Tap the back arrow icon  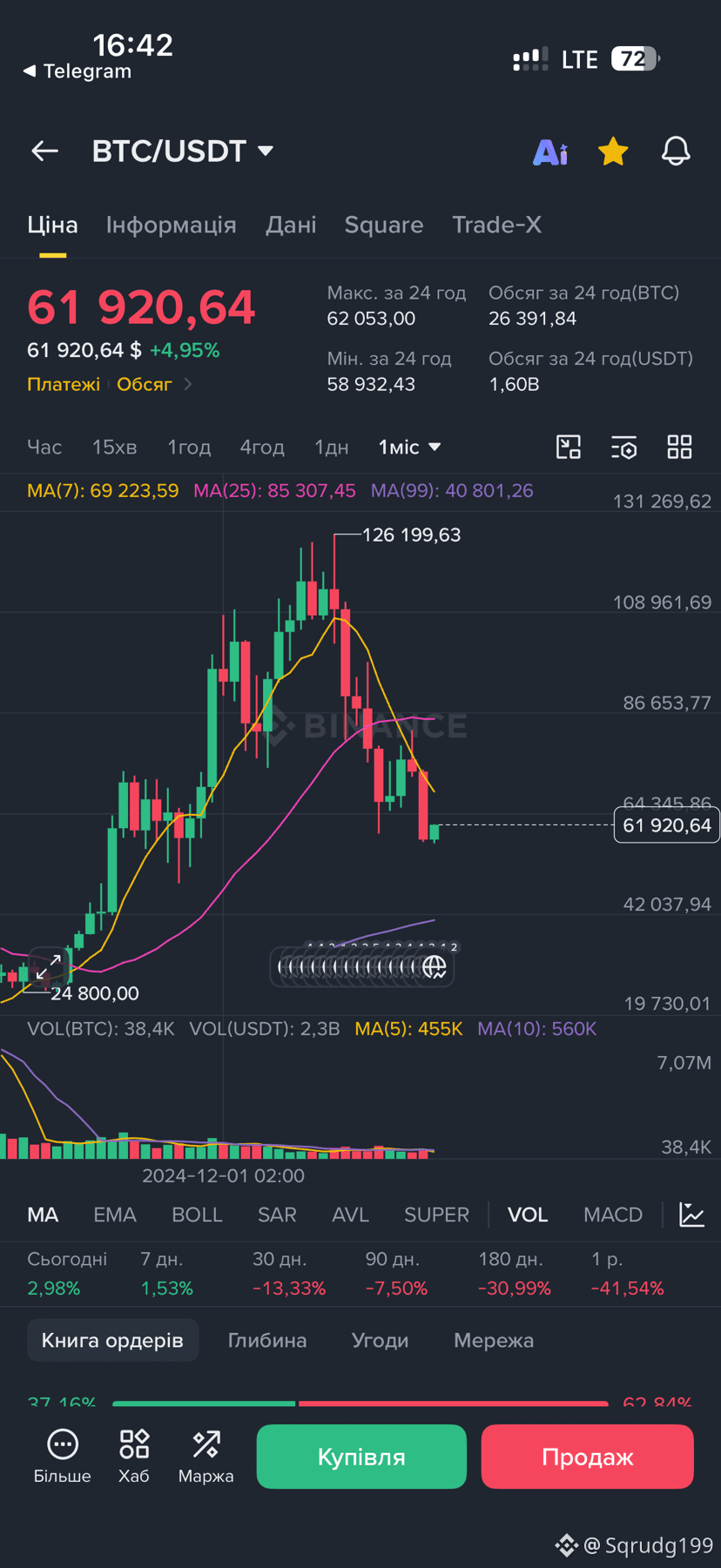(x=44, y=151)
